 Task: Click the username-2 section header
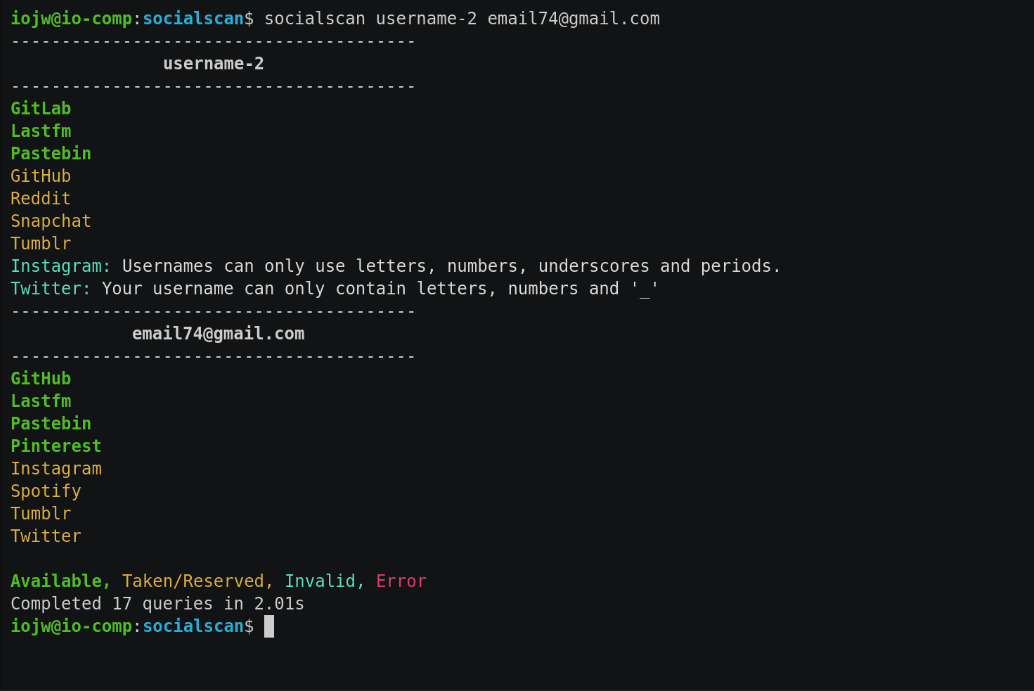coord(214,64)
